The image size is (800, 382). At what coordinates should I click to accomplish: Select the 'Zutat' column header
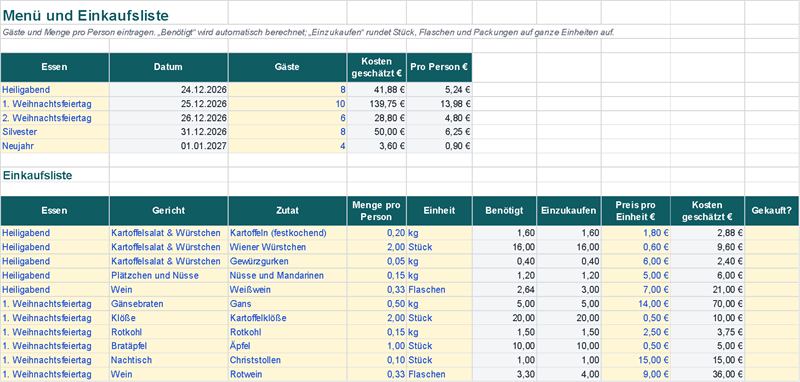coord(288,211)
